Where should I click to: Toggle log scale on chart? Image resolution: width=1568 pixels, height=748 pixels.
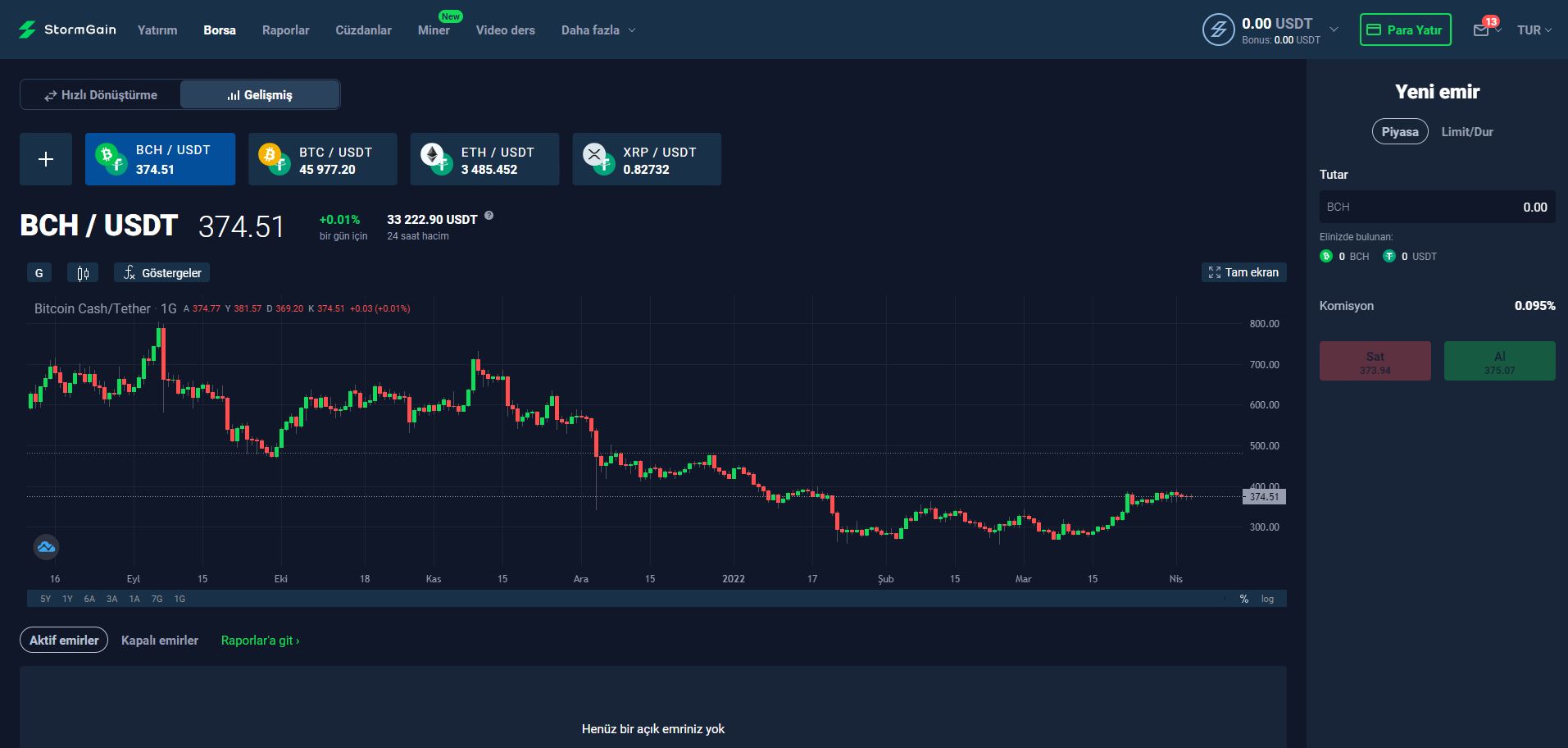point(1267,599)
